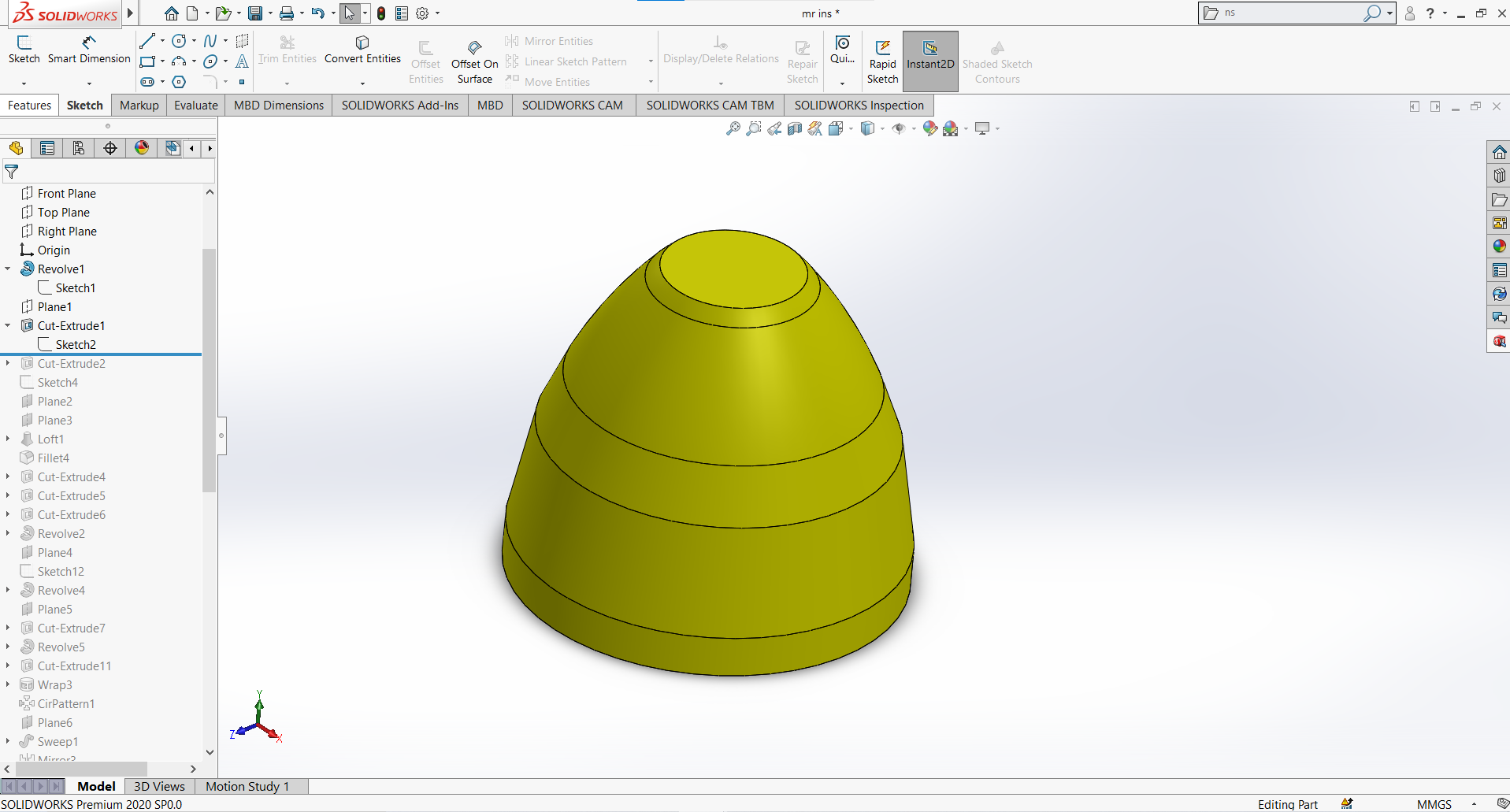This screenshot has width=1510, height=812.
Task: Select the Ellipse sketch tool
Action: point(210,61)
